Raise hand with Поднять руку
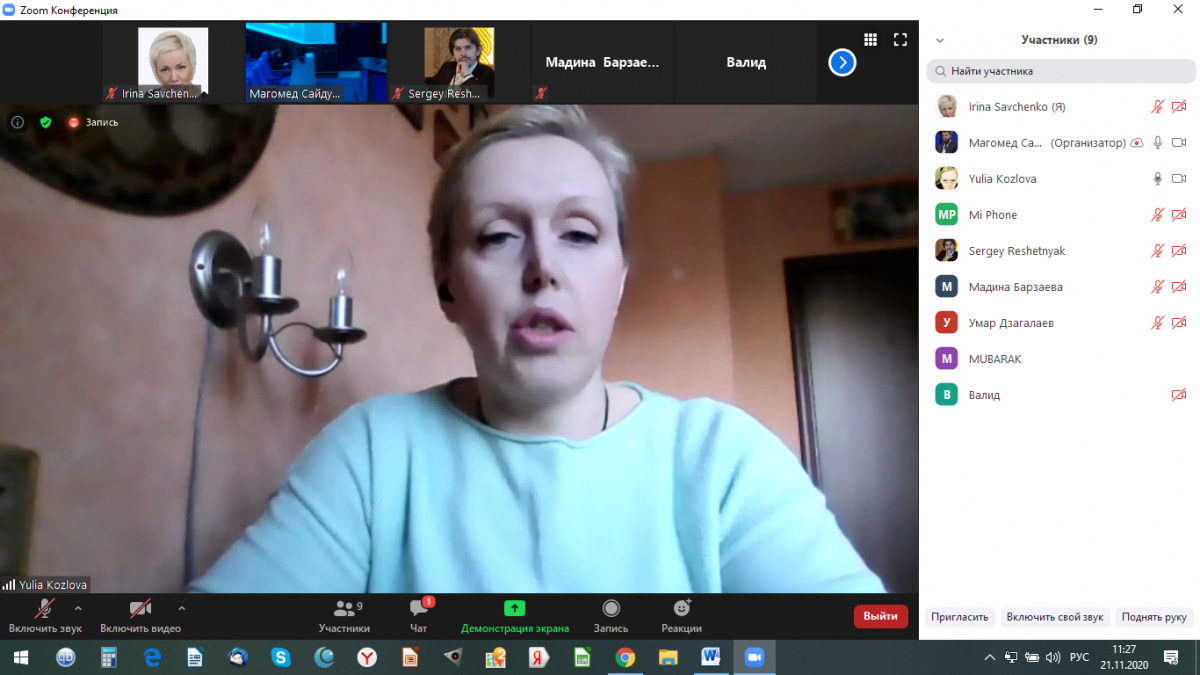The width and height of the screenshot is (1200, 675). tap(1154, 617)
